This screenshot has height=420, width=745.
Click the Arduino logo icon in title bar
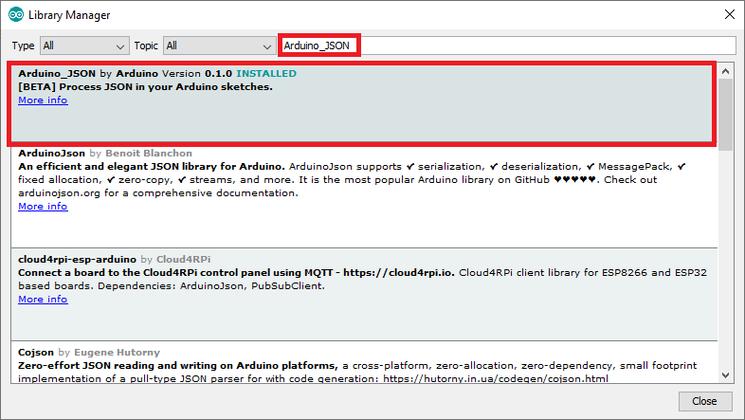pos(16,15)
